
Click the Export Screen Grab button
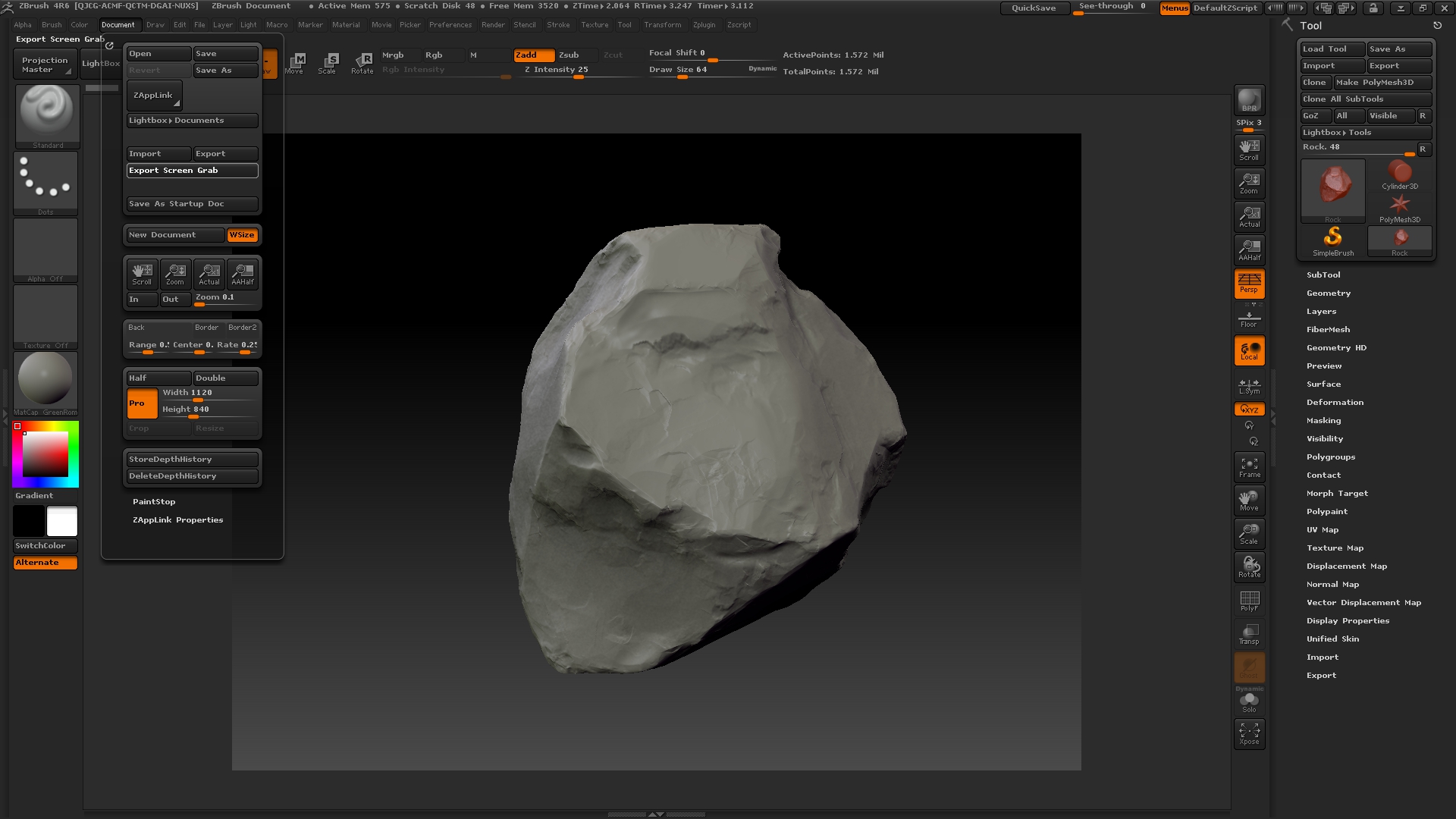(192, 171)
